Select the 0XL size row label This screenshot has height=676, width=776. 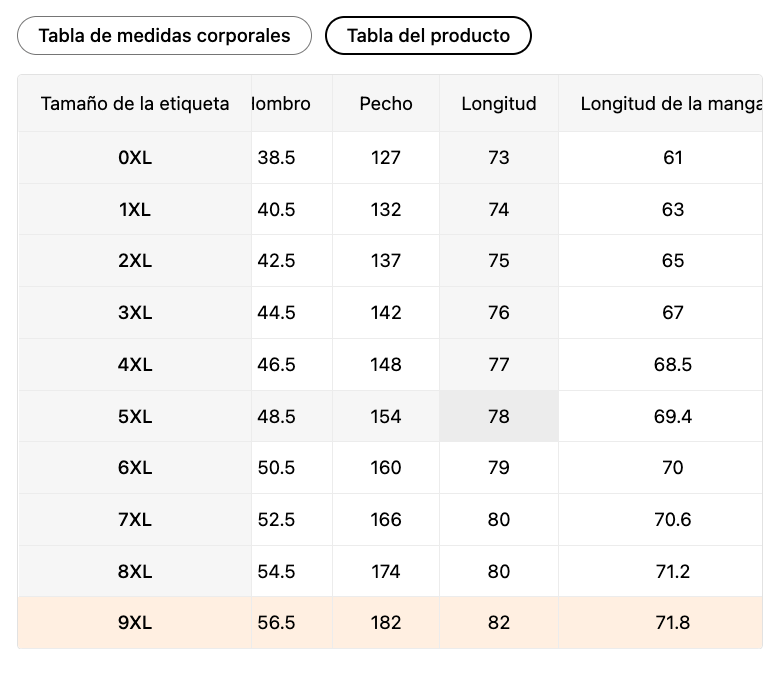point(135,157)
